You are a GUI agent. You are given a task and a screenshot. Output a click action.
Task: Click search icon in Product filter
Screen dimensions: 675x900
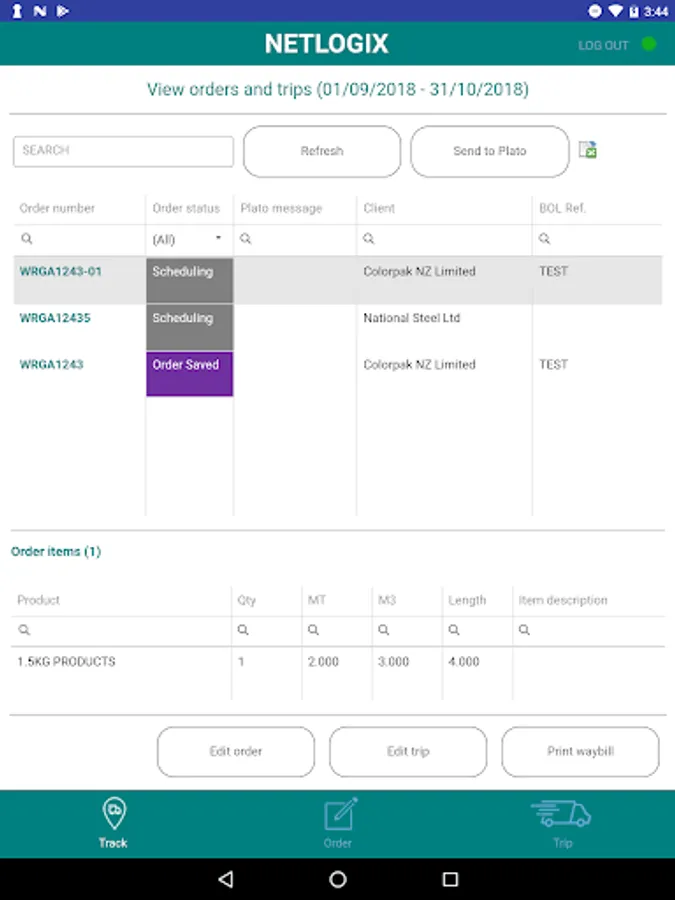24,631
